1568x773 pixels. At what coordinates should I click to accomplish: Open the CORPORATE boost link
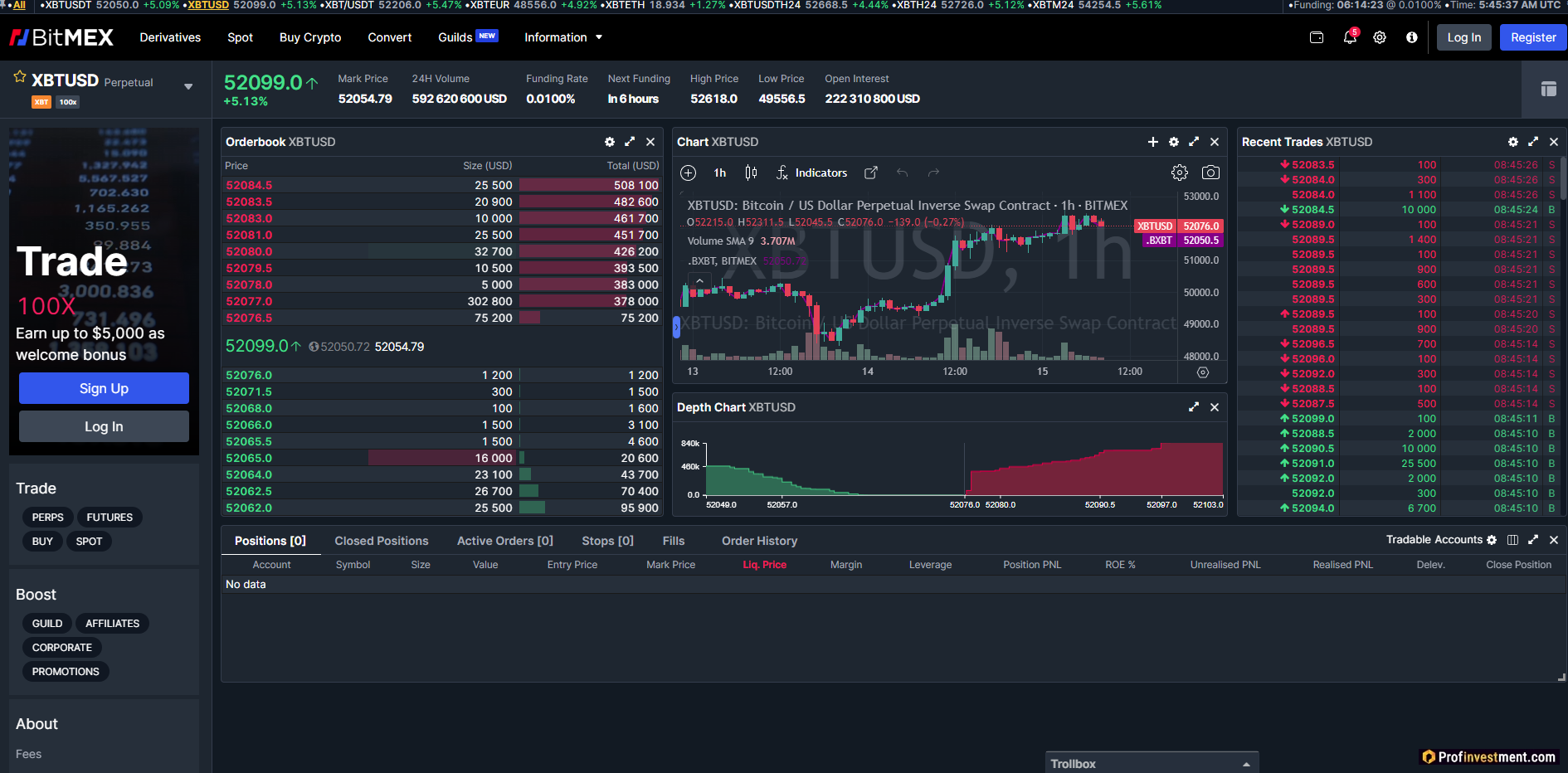point(62,648)
